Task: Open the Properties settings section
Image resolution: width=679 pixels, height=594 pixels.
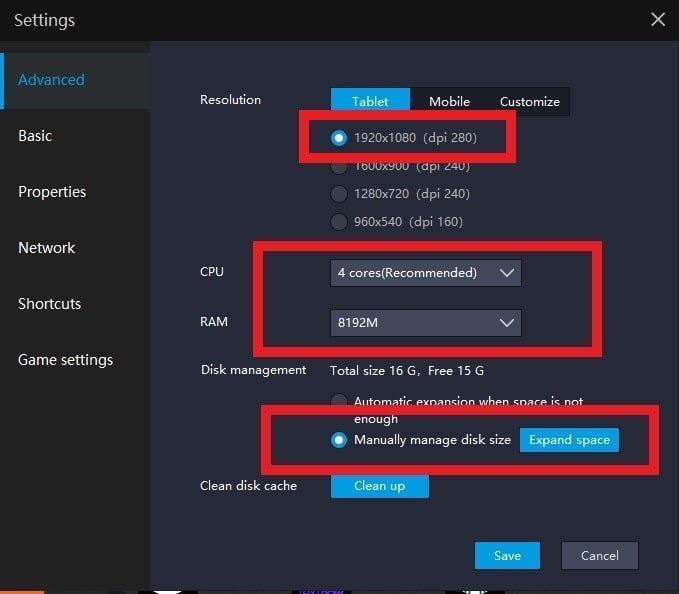Action: pos(52,192)
